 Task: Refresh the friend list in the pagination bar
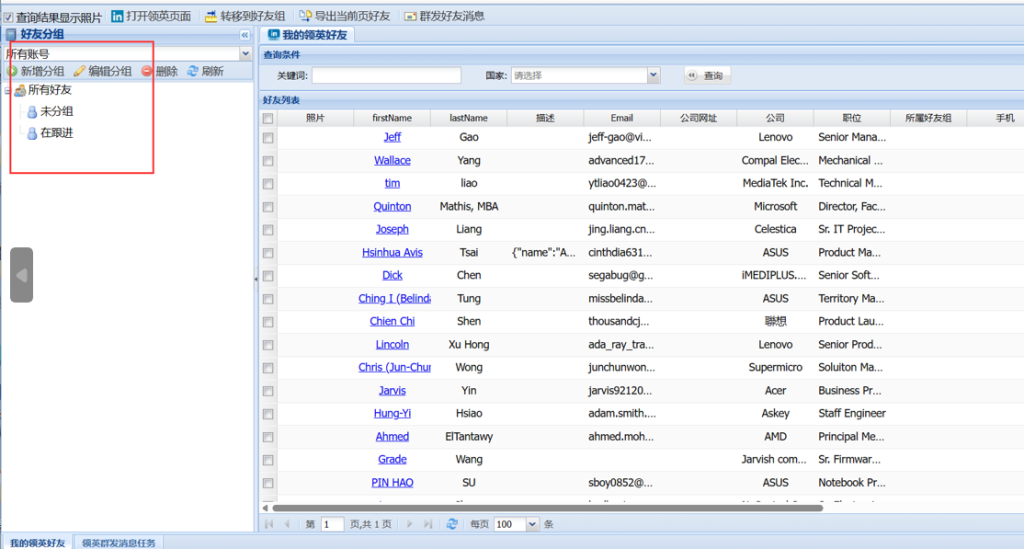452,524
